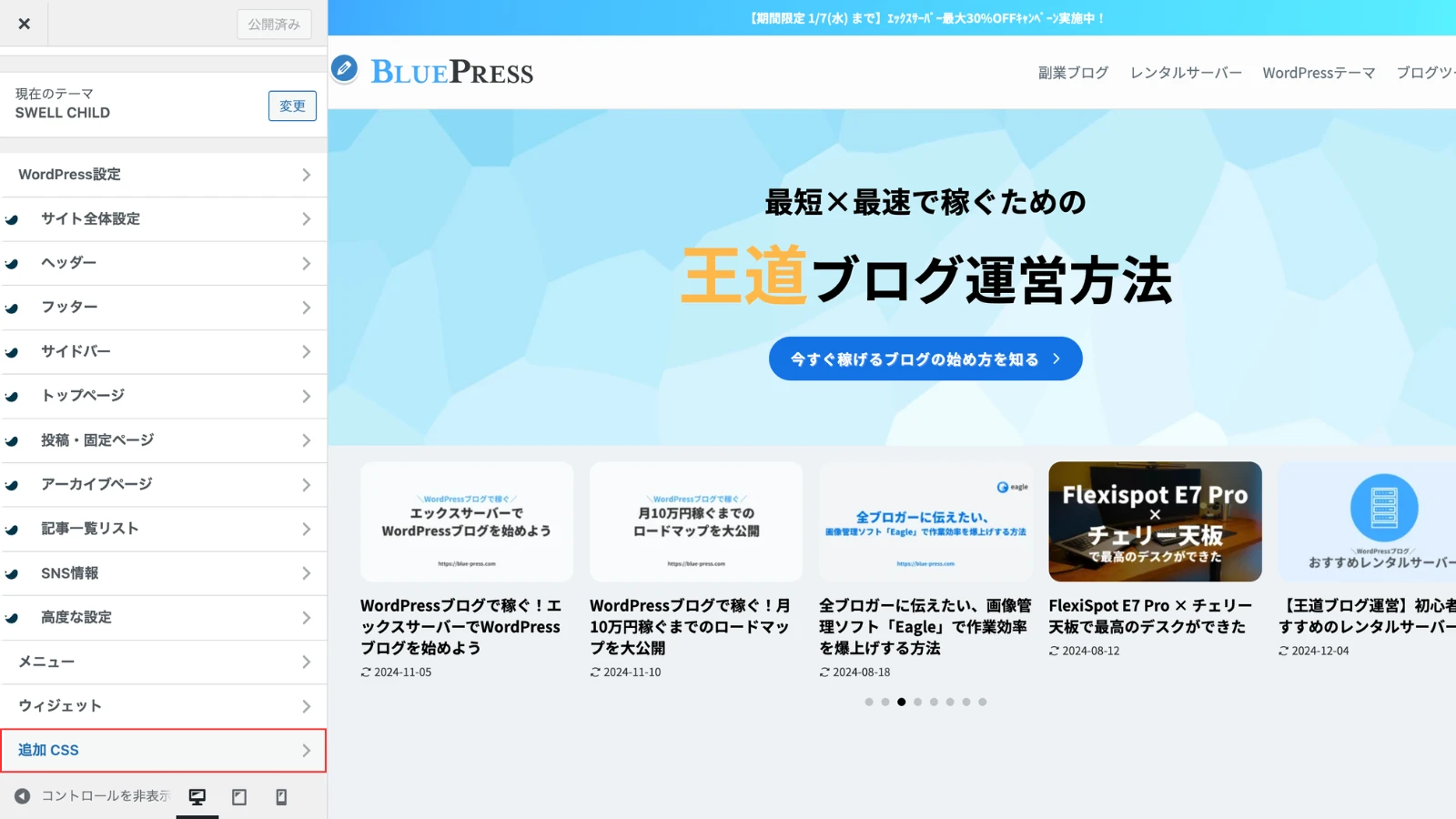The image size is (1456, 819).
Task: Open the エックスサーバーでWordPress post thumbnail
Action: click(467, 521)
